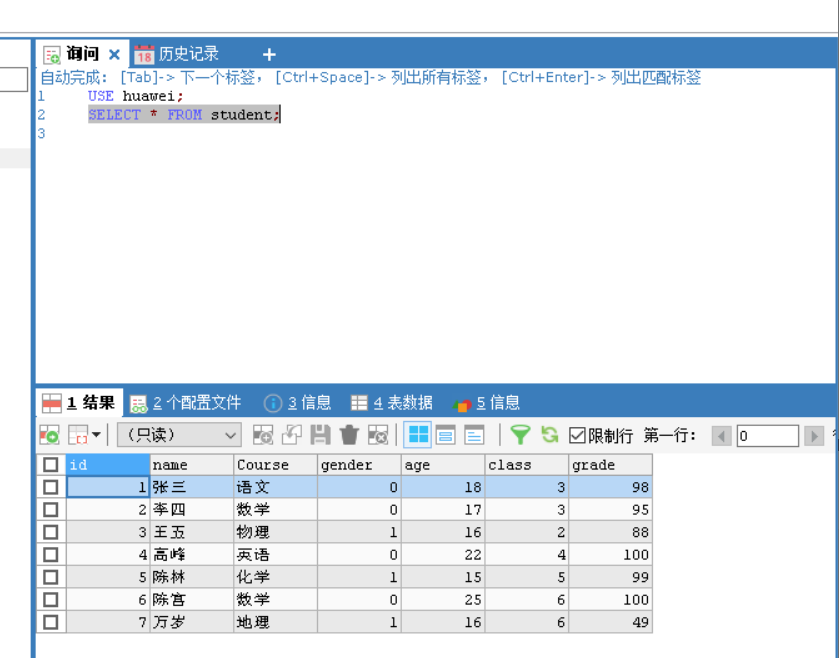Check the row checkbox for 万岁
Image resolution: width=839 pixels, height=658 pixels.
[51, 622]
